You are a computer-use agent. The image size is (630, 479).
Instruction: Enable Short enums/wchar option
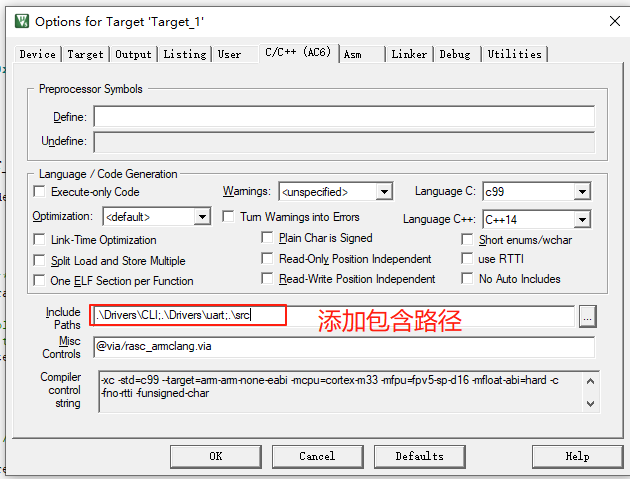[467, 240]
